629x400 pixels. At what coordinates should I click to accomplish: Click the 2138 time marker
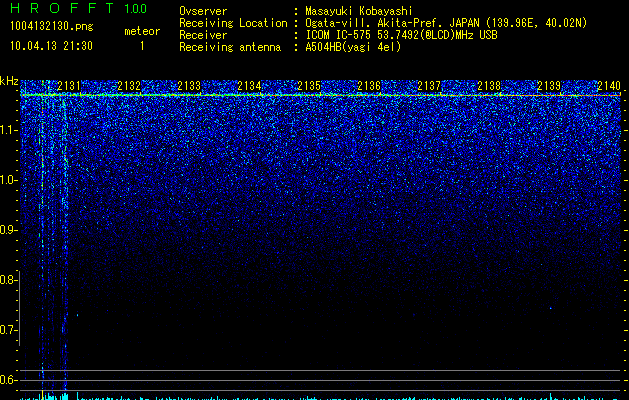(489, 86)
